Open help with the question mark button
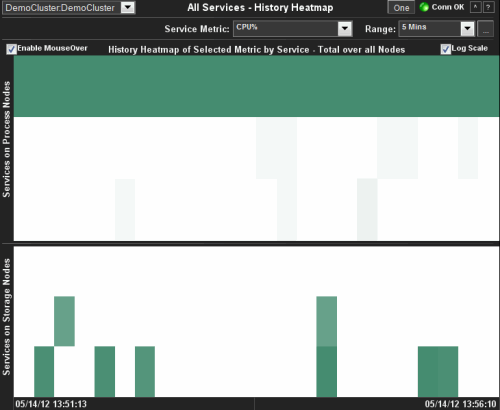Viewport: 500px width, 410px height. click(488, 7)
